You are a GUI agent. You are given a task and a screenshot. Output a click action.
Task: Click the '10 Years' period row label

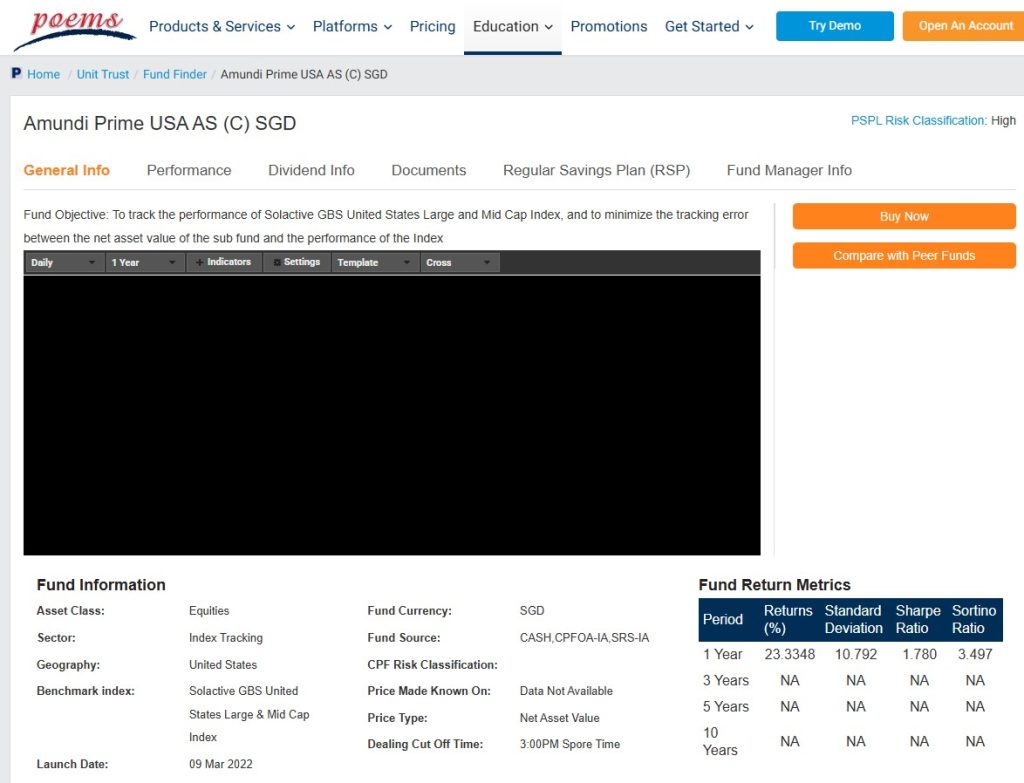720,741
